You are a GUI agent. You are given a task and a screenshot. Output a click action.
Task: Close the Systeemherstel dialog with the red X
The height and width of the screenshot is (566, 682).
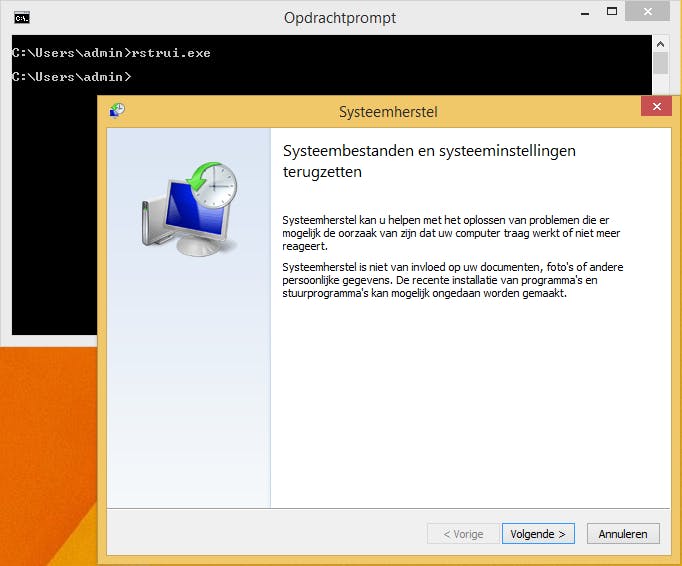pos(656,106)
